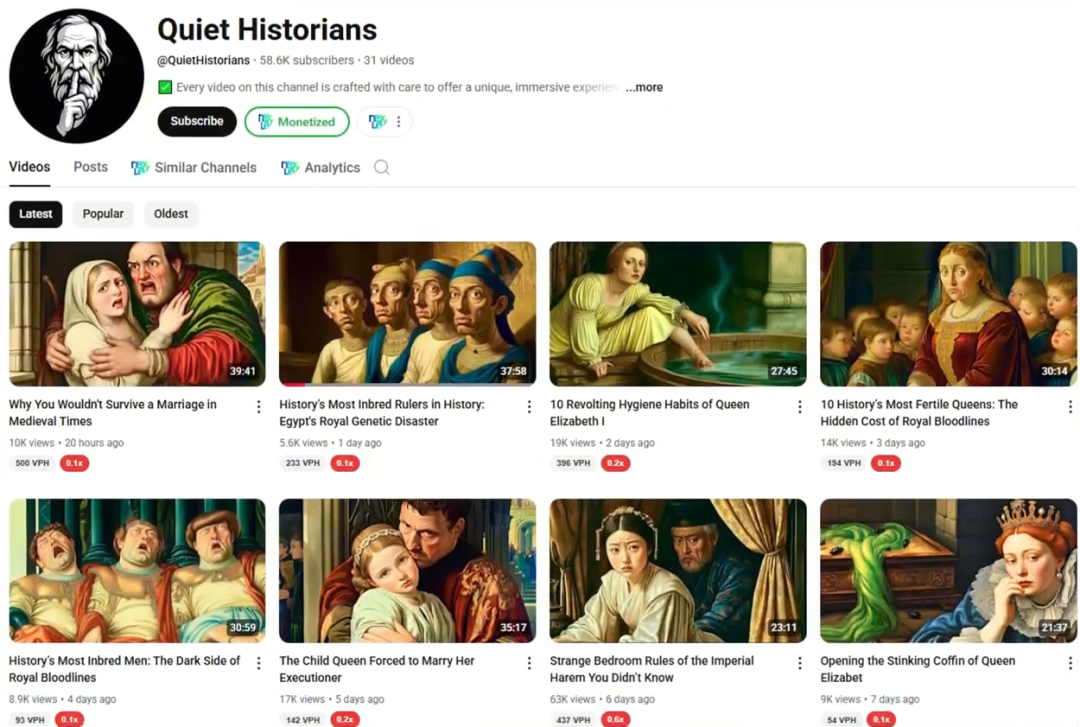
Task: Open the Stinking Coffin of Queen Elizabet thumbnail
Action: 948,570
